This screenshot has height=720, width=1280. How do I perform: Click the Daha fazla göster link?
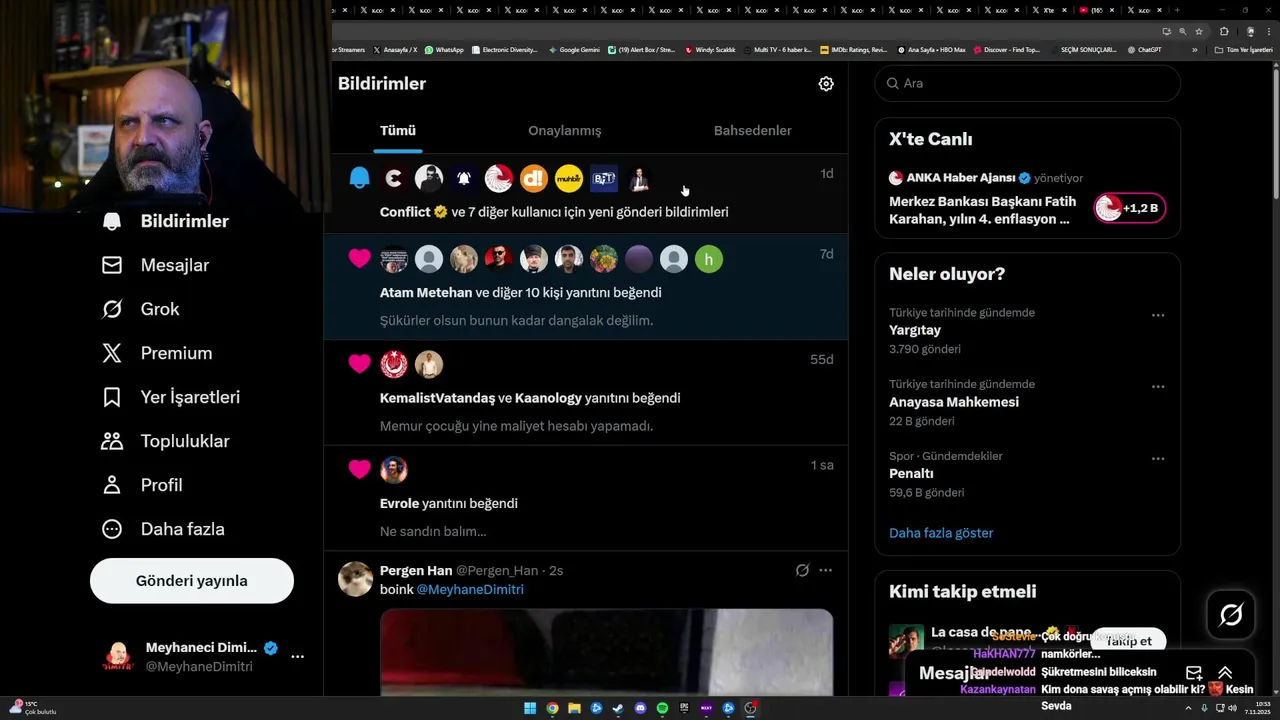(941, 533)
